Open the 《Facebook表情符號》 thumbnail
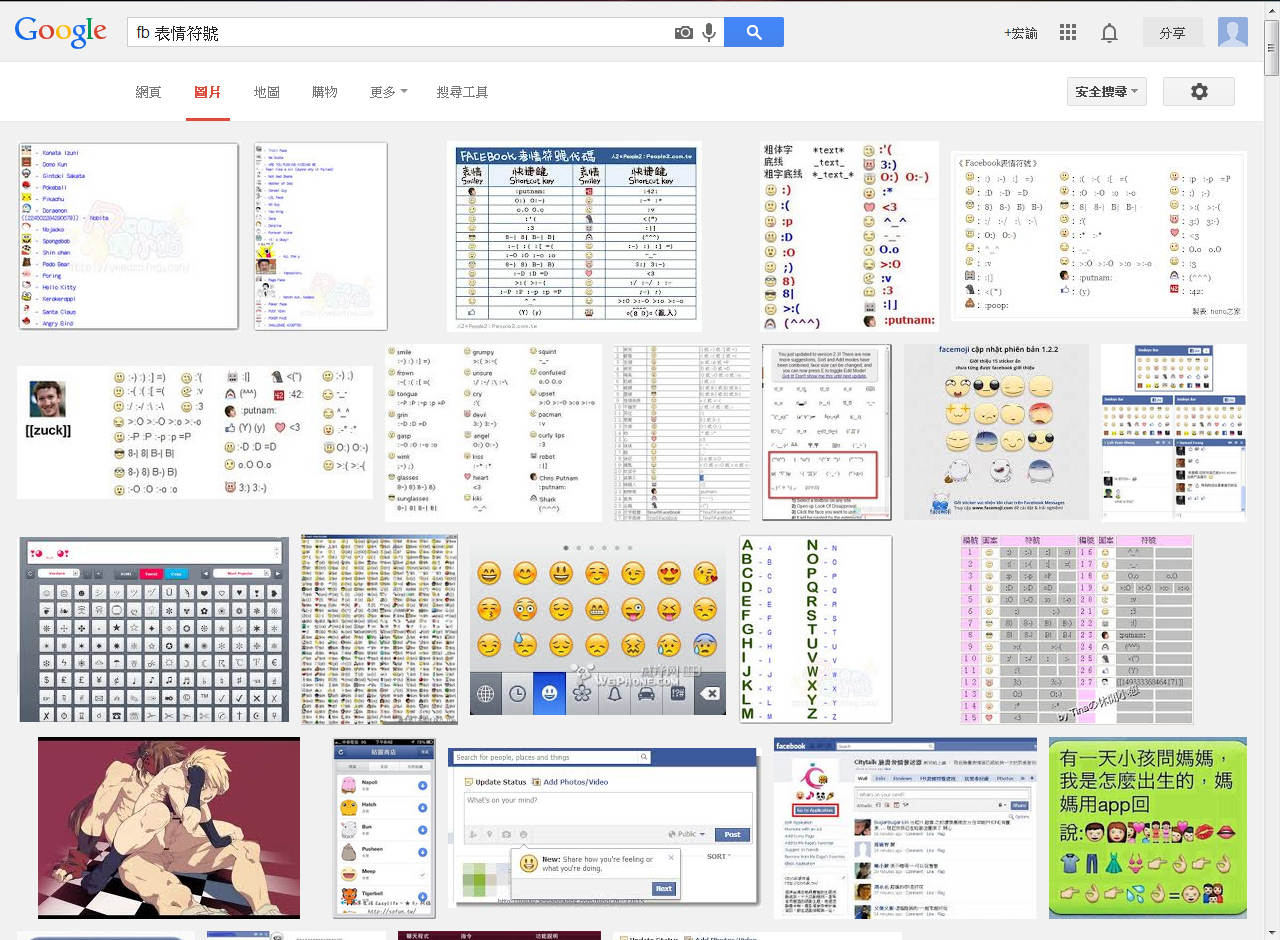 tap(1098, 236)
